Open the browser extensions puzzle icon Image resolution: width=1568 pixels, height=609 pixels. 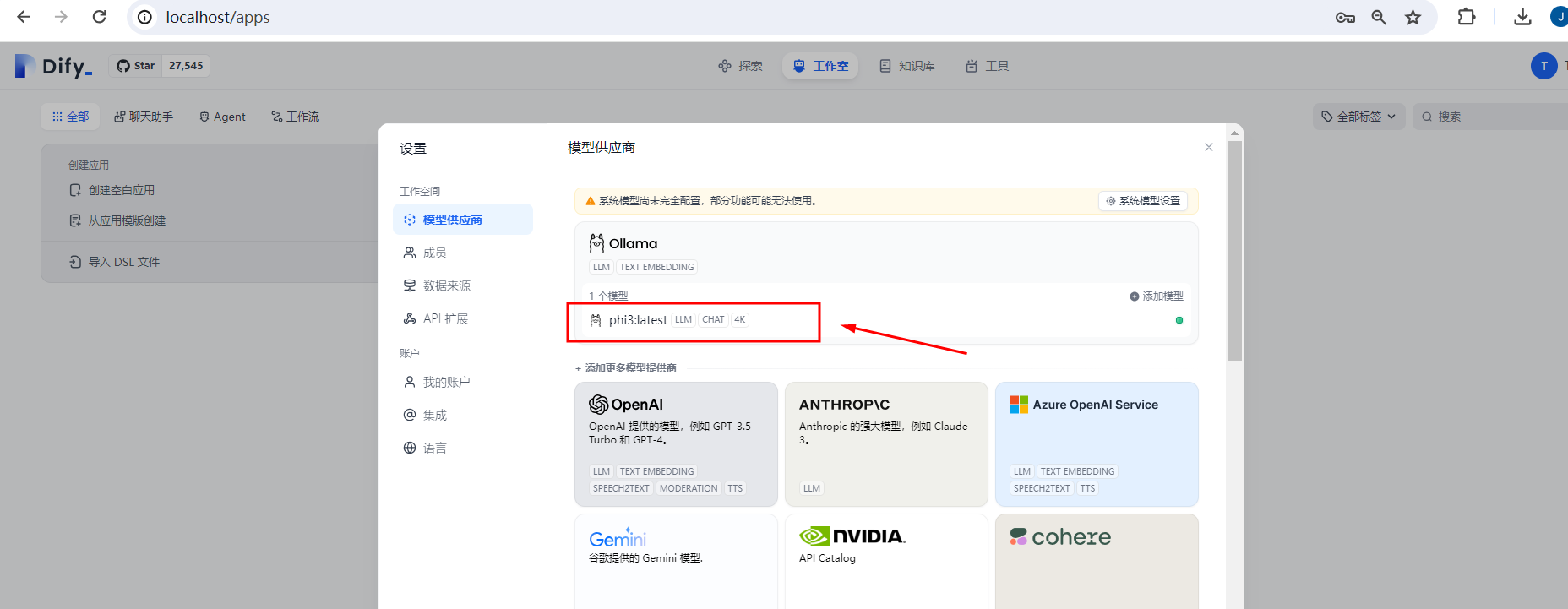(1467, 17)
